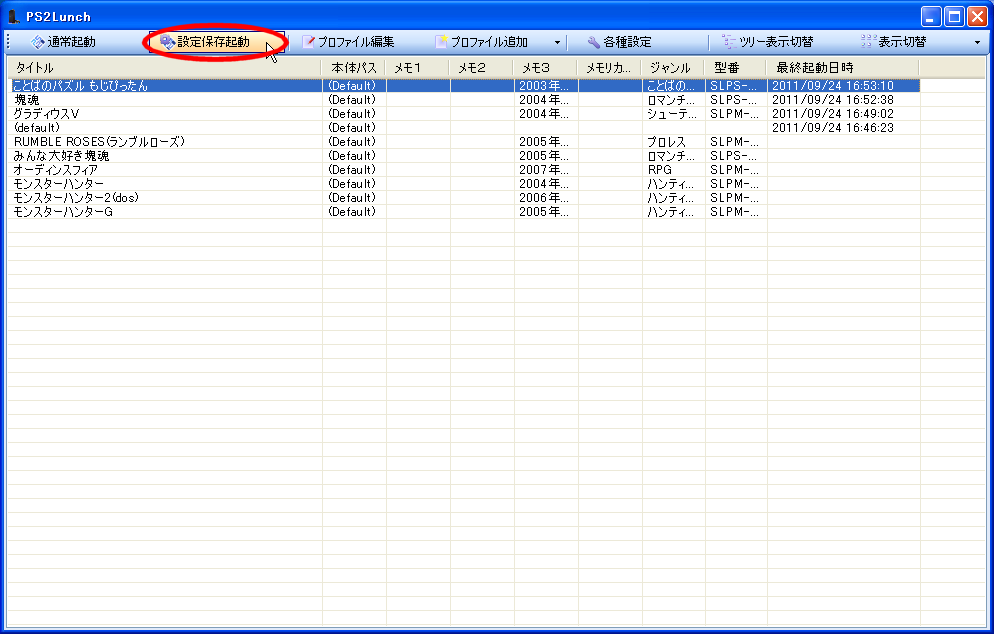The width and height of the screenshot is (994, 634).
Task: Click ハンティ... genre cell in モンスターハンターG row
Action: coord(671,211)
